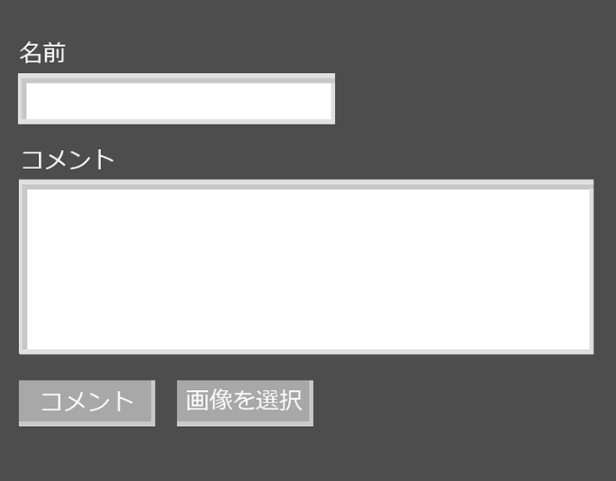Choose an image via 画像を選択 button
The image size is (616, 481).
[x=245, y=403]
